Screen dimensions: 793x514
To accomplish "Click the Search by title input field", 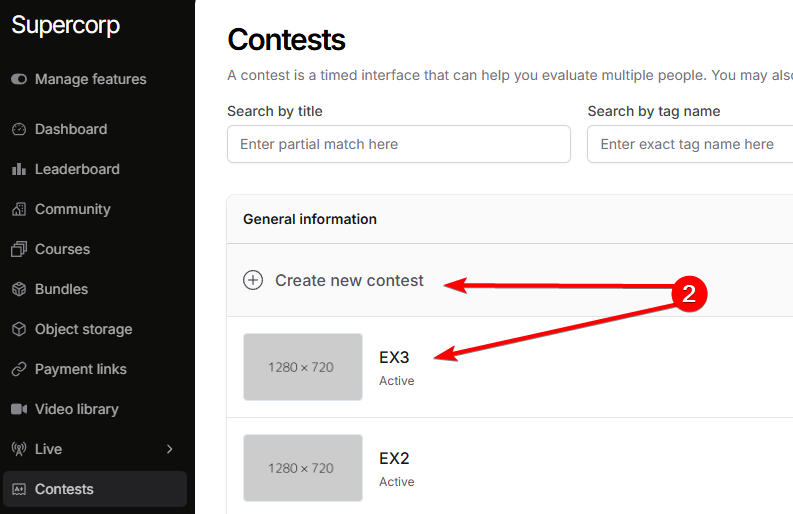I will 398,144.
